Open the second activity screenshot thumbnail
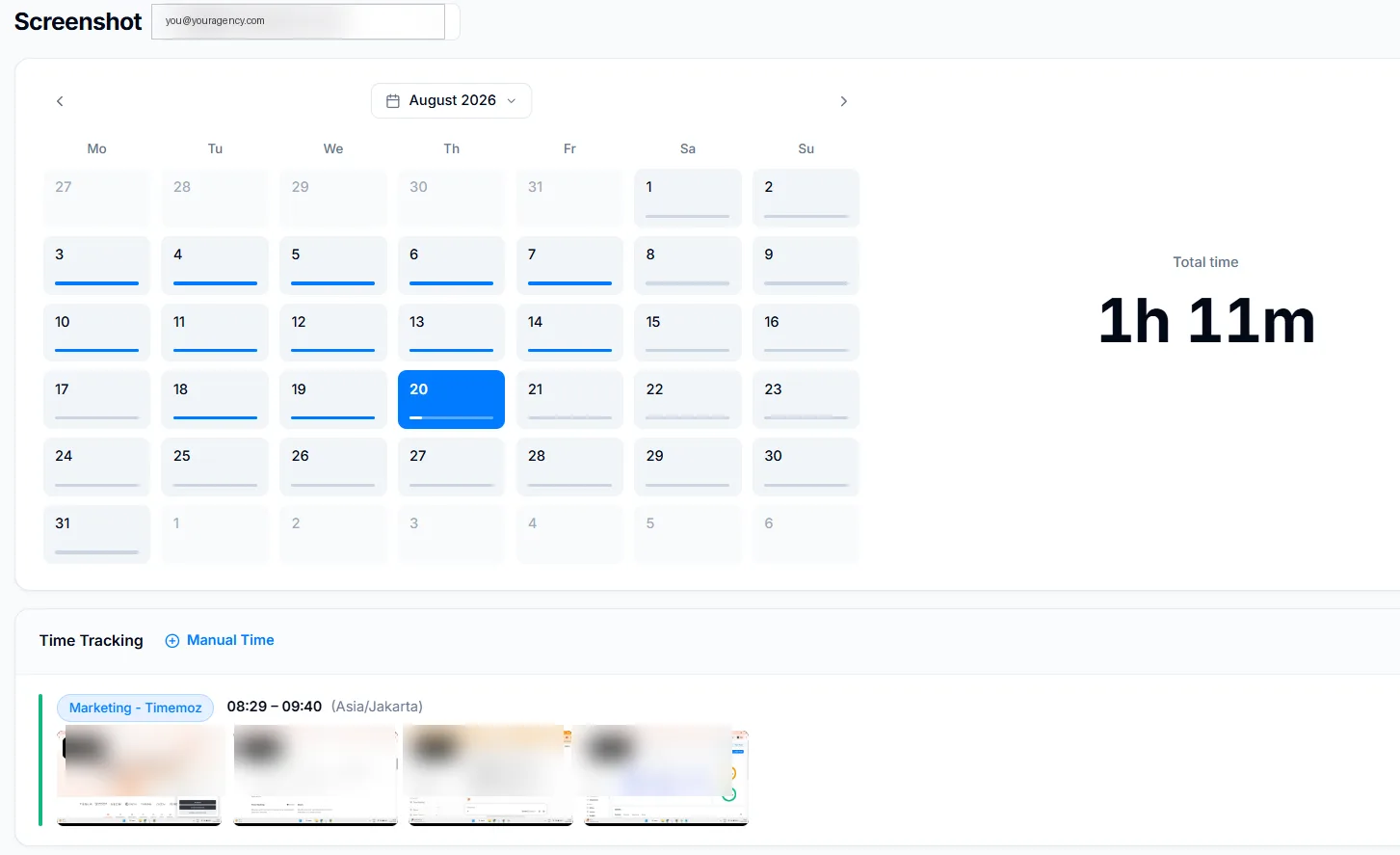Viewport: 1400px width, 855px height. pyautogui.click(x=316, y=776)
